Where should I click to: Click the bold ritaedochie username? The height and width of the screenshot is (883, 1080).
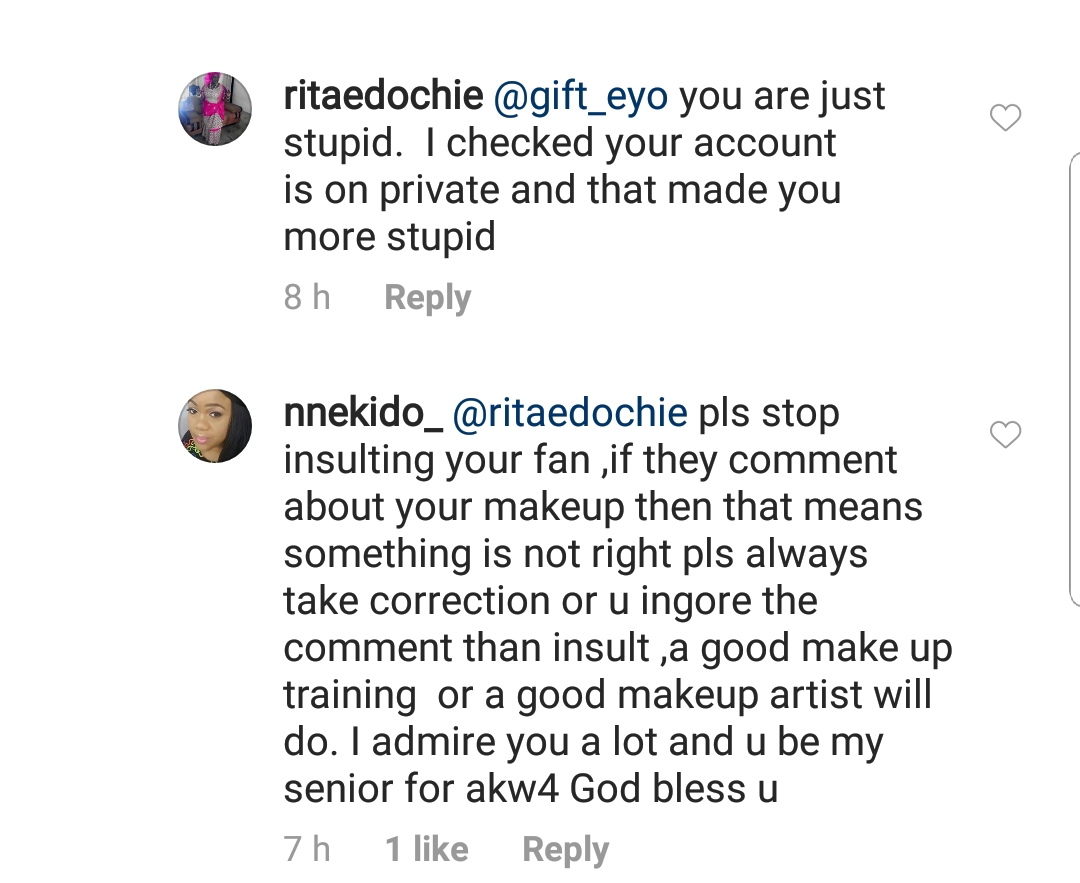[x=383, y=96]
